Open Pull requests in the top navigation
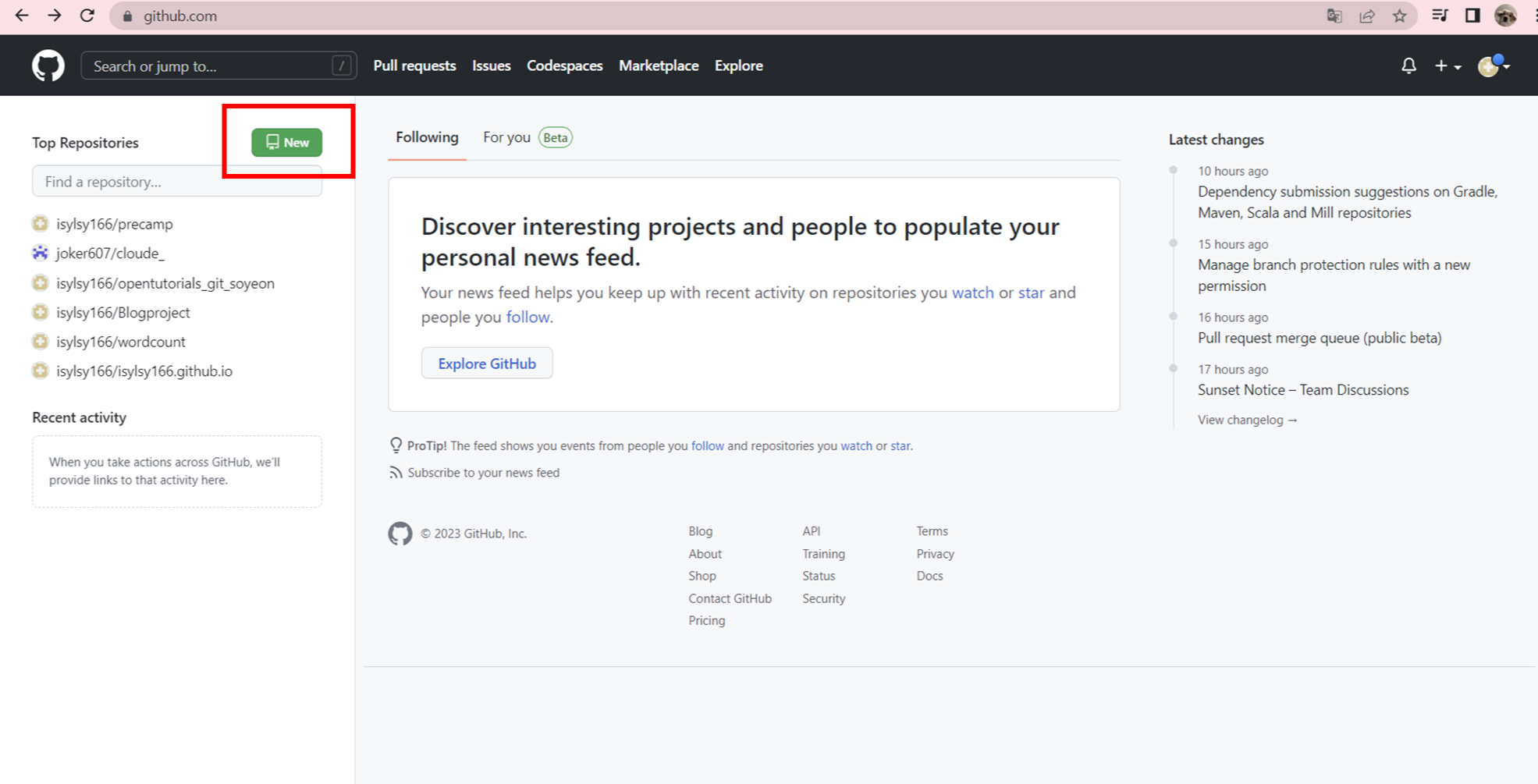This screenshot has height=784, width=1538. pyautogui.click(x=414, y=66)
